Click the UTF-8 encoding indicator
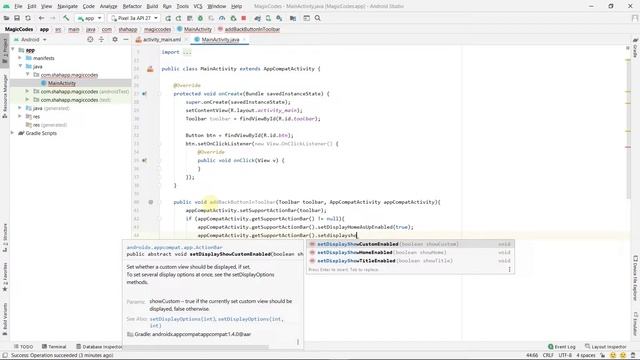Viewport: 640px width, 360px height. coord(565,356)
